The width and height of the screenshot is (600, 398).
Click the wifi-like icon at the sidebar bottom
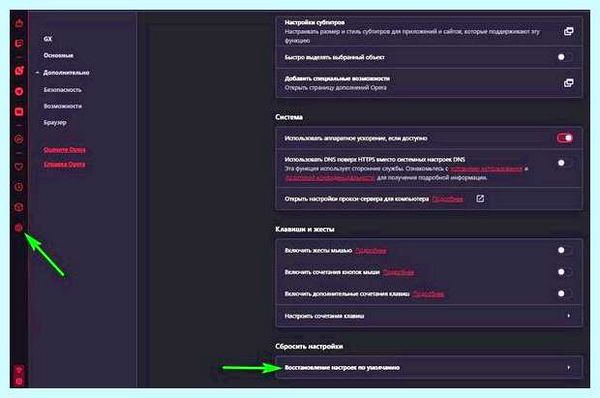pos(19,370)
